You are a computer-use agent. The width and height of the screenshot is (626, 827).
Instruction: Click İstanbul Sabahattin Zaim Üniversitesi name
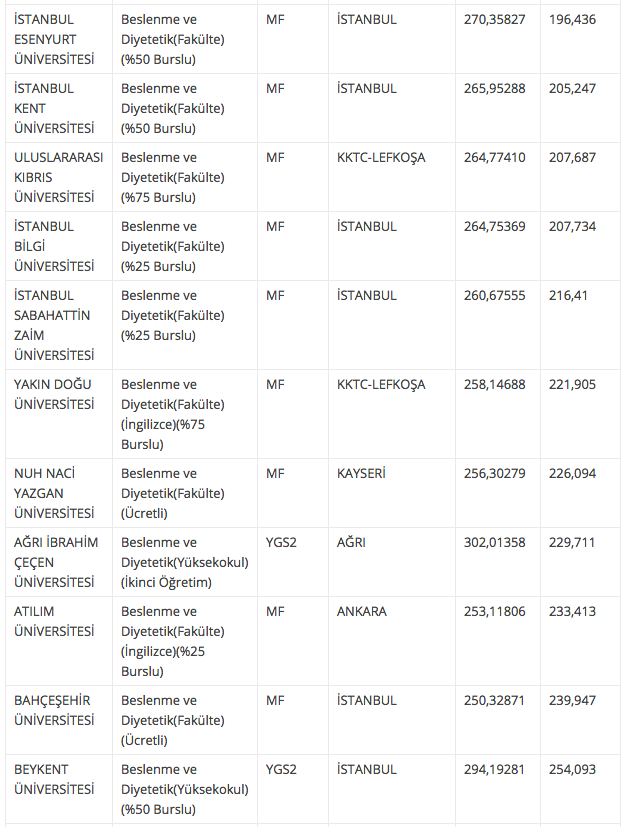(x=55, y=325)
